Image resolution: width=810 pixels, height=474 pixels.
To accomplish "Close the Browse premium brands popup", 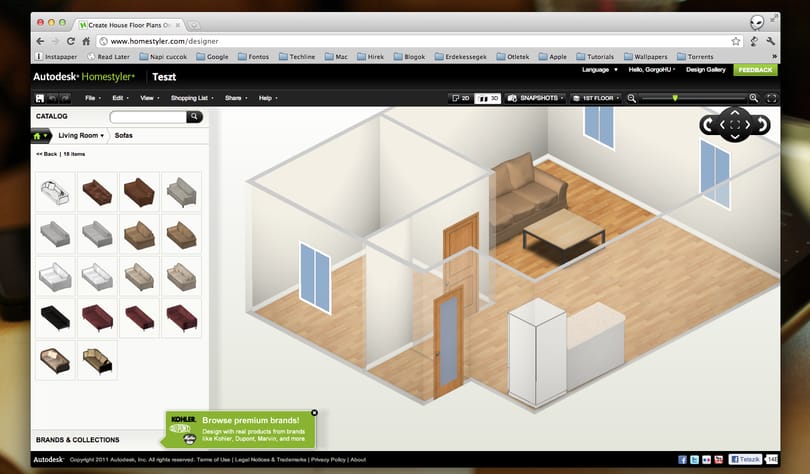I will coord(314,413).
